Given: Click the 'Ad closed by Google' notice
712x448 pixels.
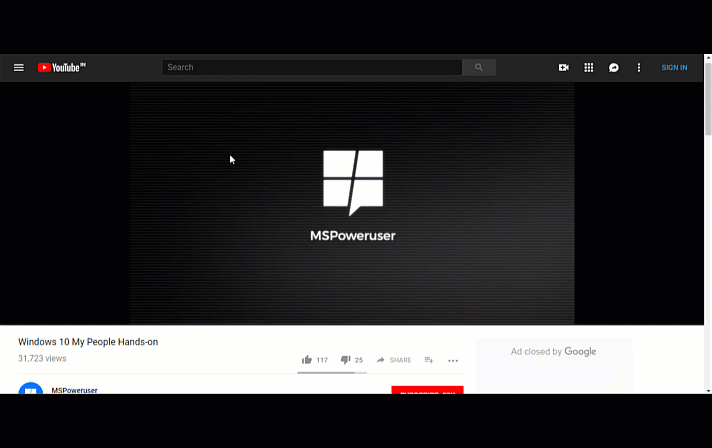Looking at the screenshot, I should pos(553,352).
